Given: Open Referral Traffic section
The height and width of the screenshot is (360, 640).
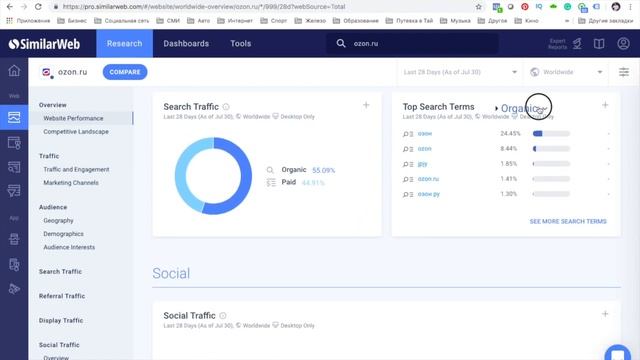Looking at the screenshot, I should pyautogui.click(x=62, y=296).
